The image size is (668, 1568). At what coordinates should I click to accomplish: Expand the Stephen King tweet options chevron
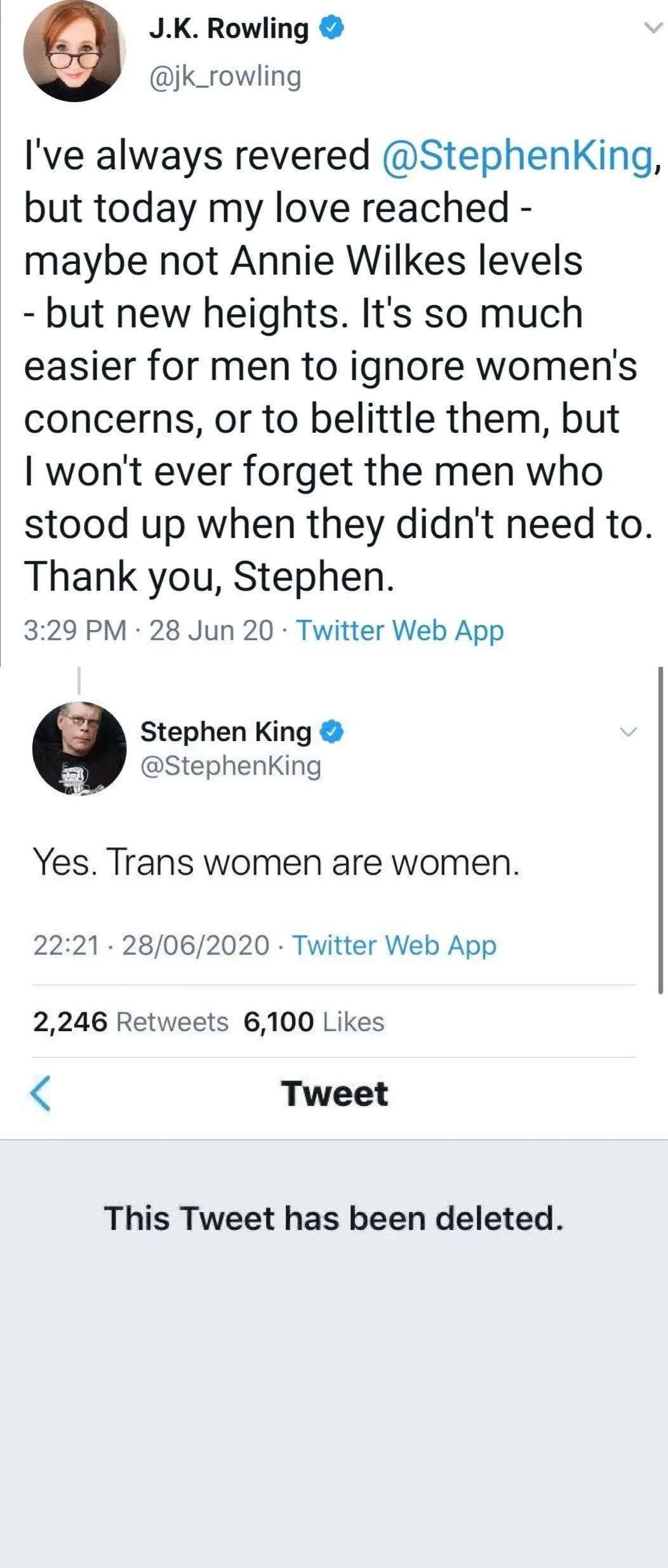tap(627, 732)
